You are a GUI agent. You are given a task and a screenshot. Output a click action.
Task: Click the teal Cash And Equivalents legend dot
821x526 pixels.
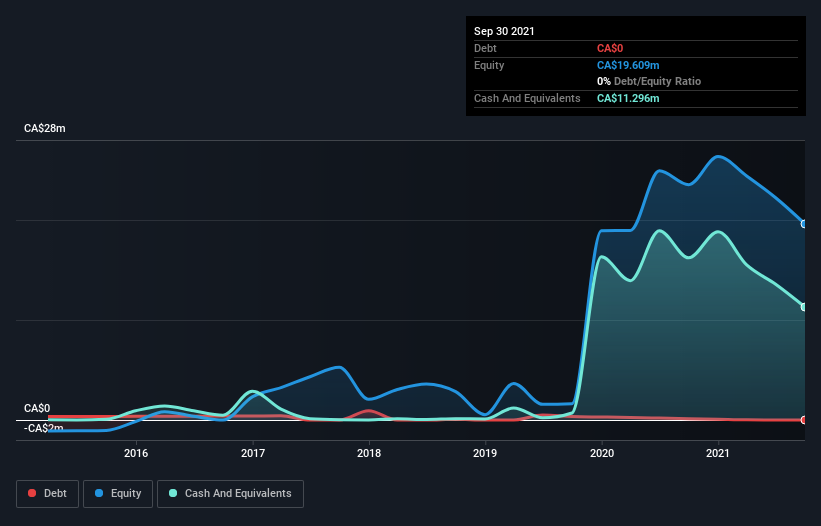point(173,493)
